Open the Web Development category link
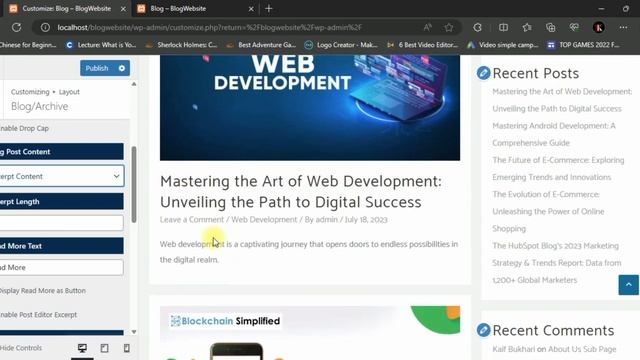 (x=264, y=220)
